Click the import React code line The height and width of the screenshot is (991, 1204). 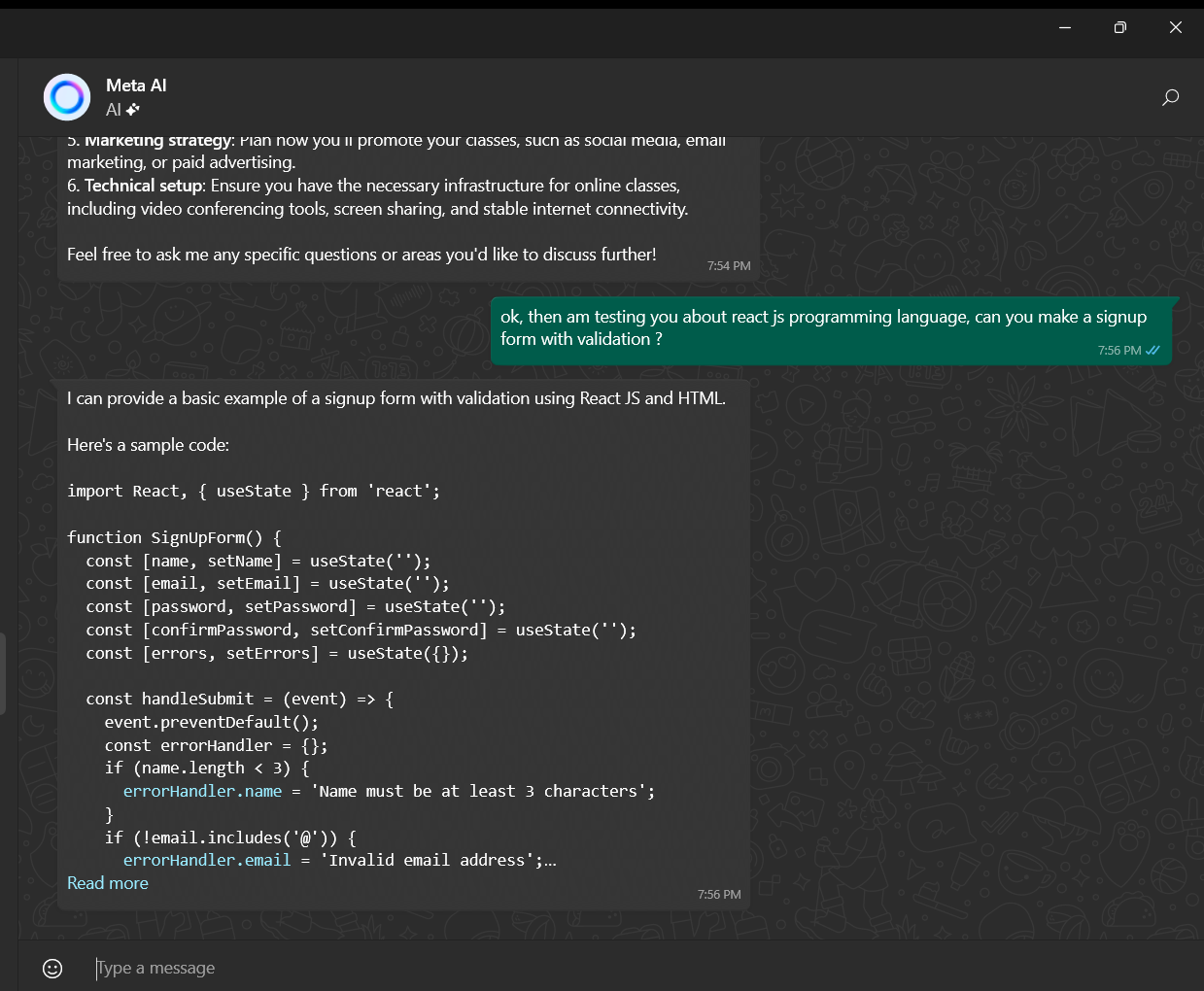coord(253,492)
